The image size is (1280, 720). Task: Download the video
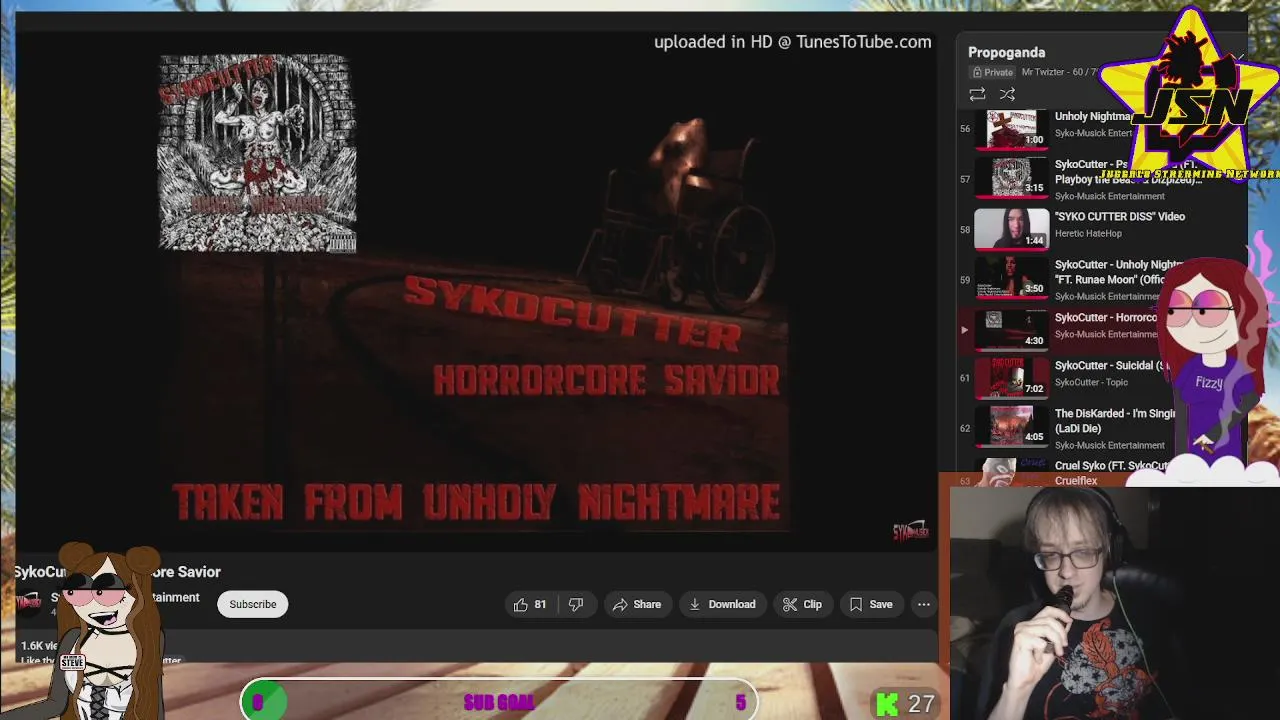click(x=722, y=604)
